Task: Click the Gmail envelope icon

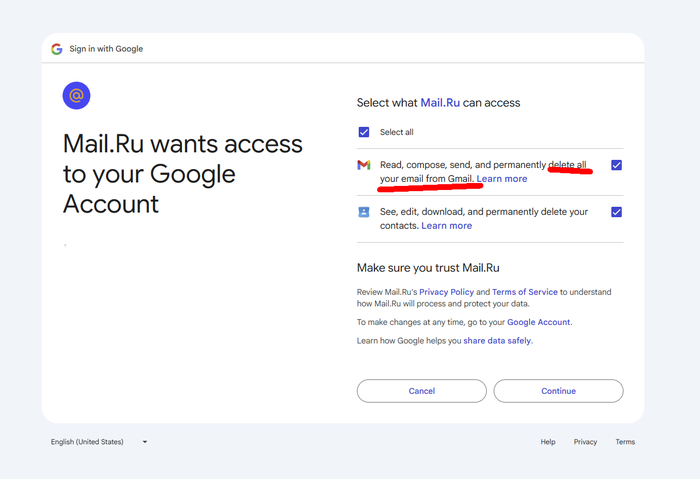Action: 364,165
